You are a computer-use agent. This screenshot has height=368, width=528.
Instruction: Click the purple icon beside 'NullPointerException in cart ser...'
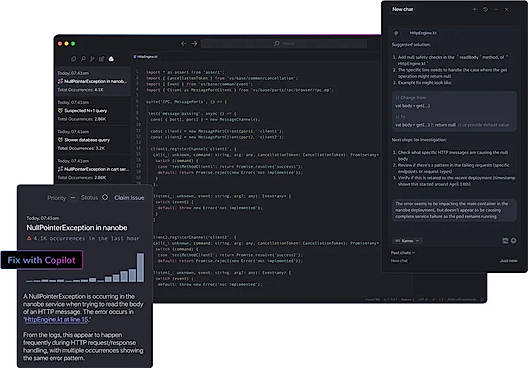pyautogui.click(x=60, y=169)
